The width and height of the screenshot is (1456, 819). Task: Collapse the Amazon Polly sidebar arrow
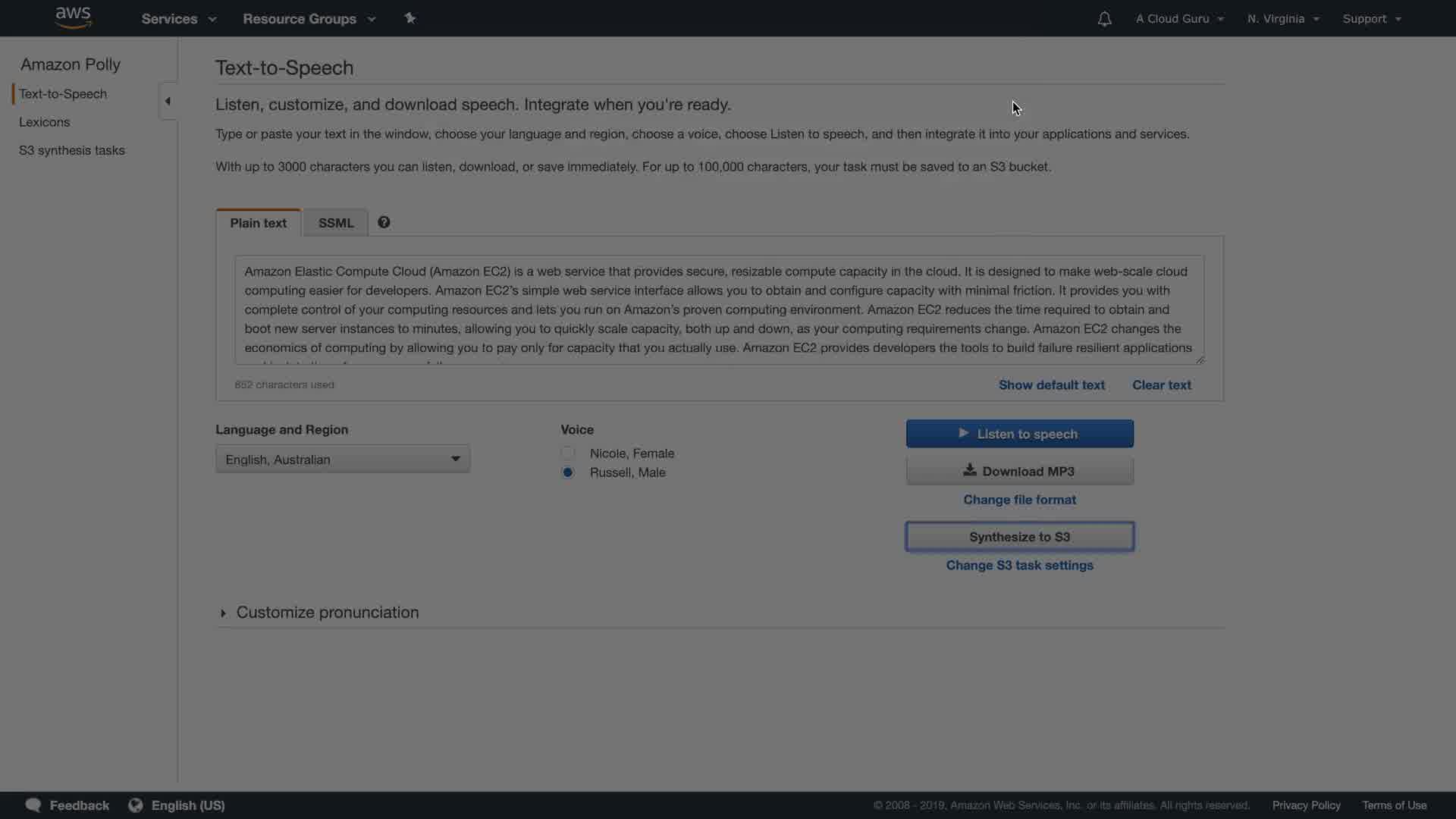click(x=168, y=101)
